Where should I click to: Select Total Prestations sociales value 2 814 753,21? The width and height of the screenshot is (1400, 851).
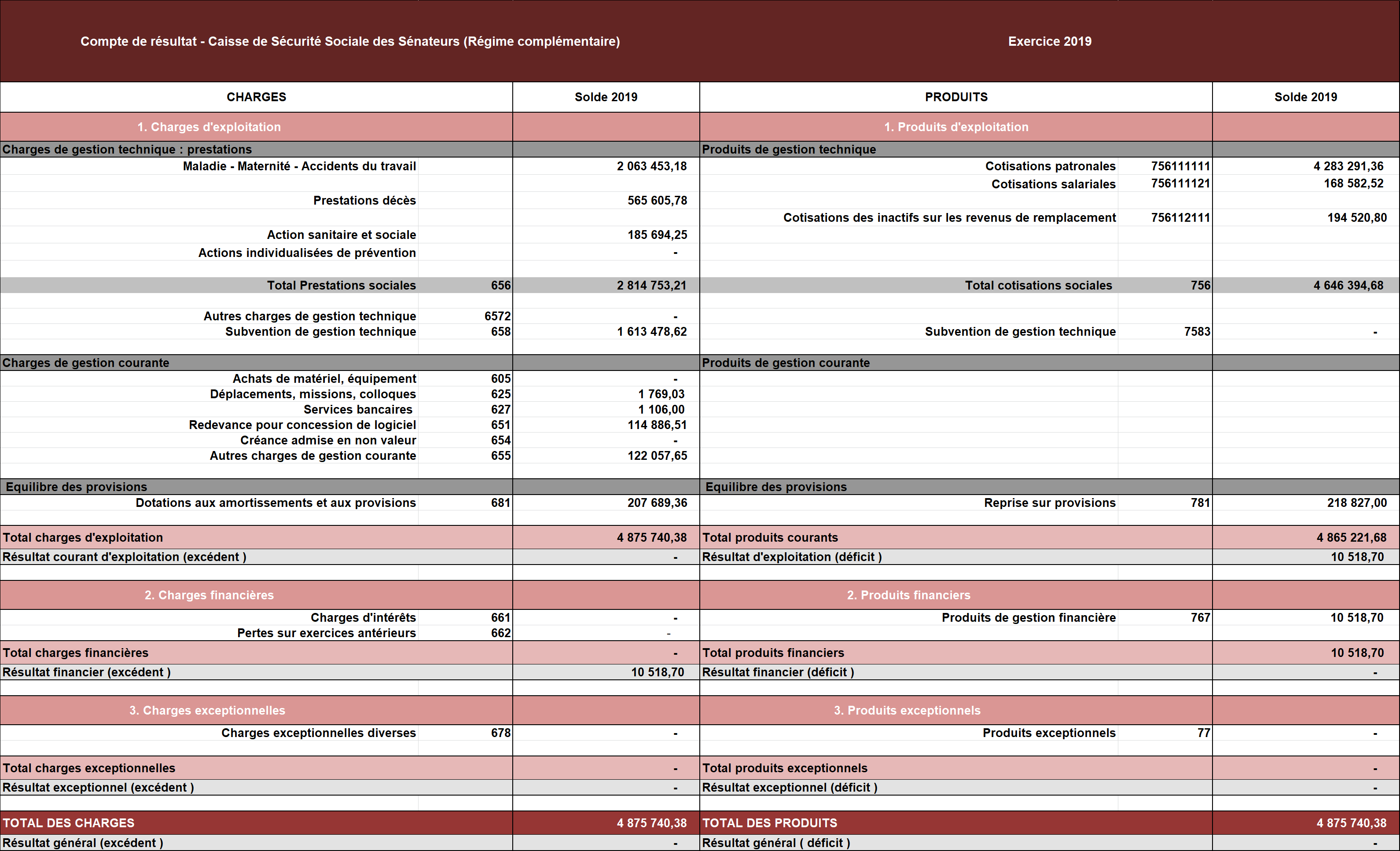[651, 286]
